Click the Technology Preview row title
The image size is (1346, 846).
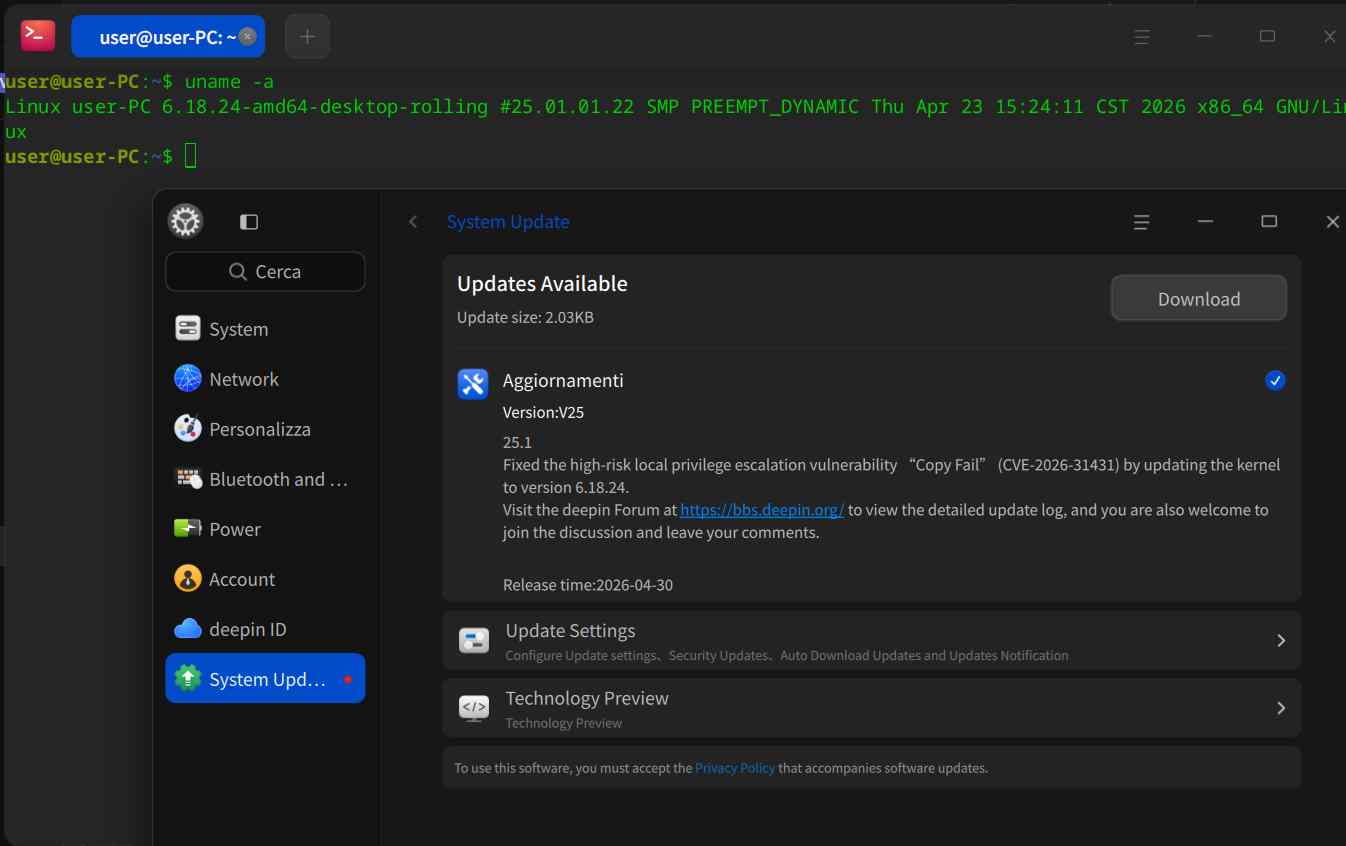click(x=587, y=698)
